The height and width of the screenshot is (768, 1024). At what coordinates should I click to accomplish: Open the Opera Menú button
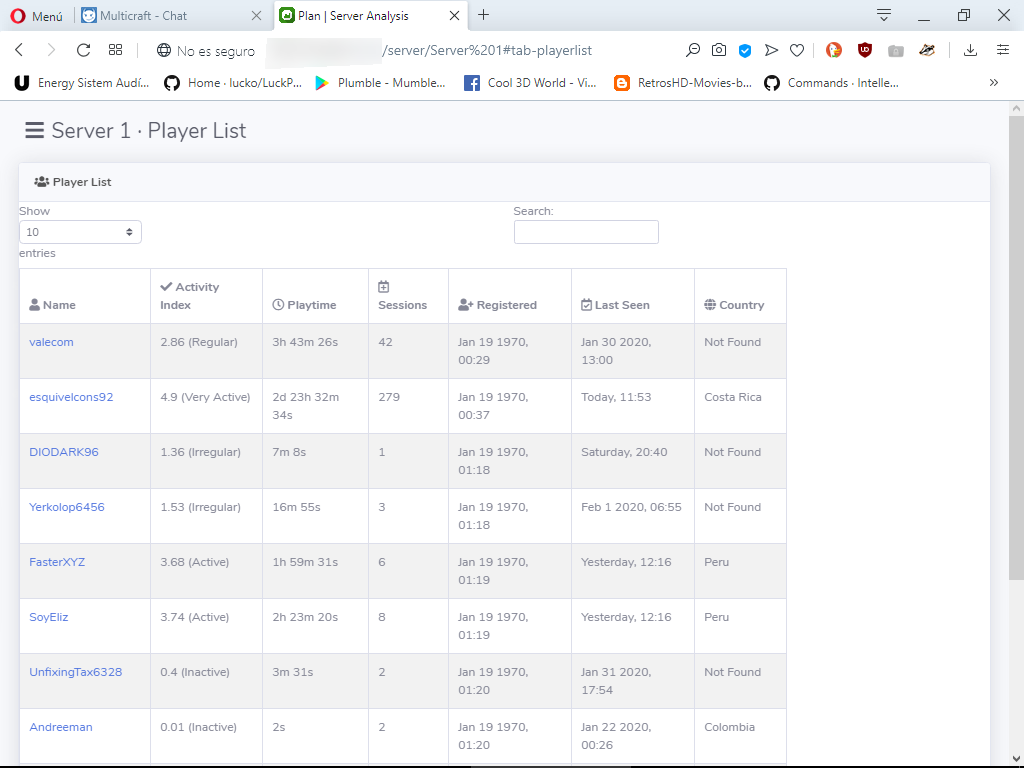[37, 16]
